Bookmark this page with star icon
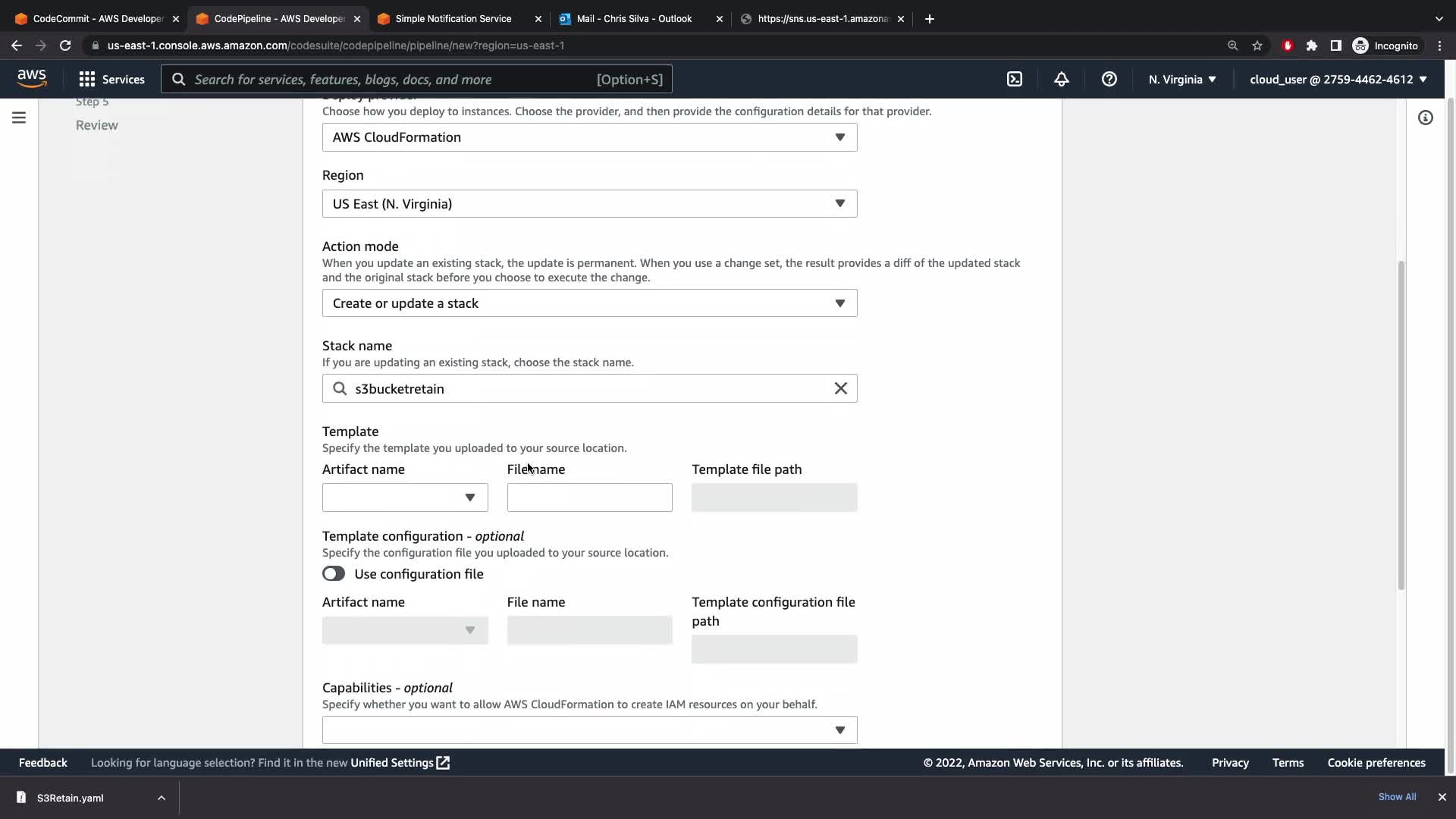 (x=1257, y=45)
